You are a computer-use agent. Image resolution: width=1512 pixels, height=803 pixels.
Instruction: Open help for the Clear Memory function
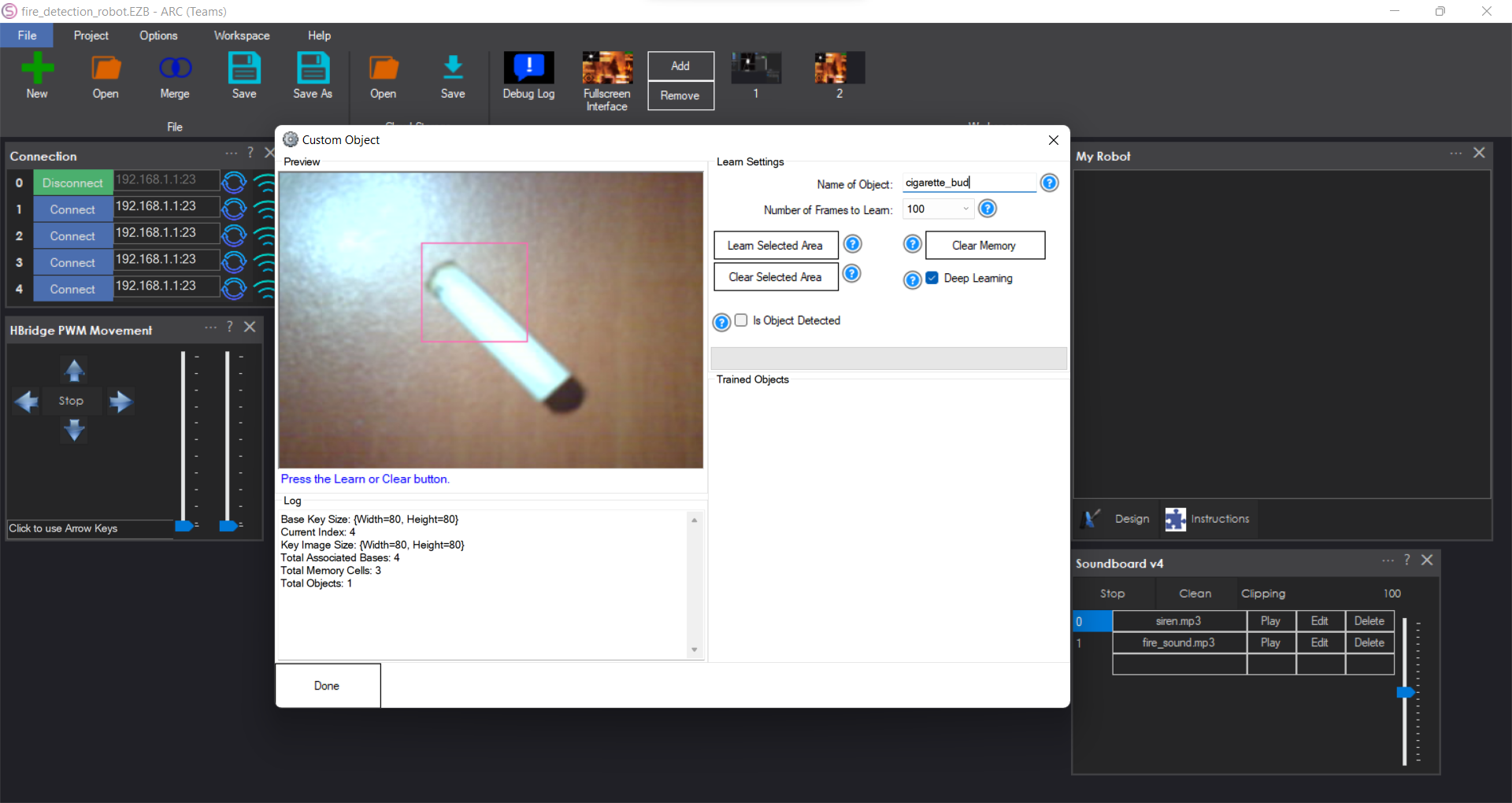[x=911, y=244]
